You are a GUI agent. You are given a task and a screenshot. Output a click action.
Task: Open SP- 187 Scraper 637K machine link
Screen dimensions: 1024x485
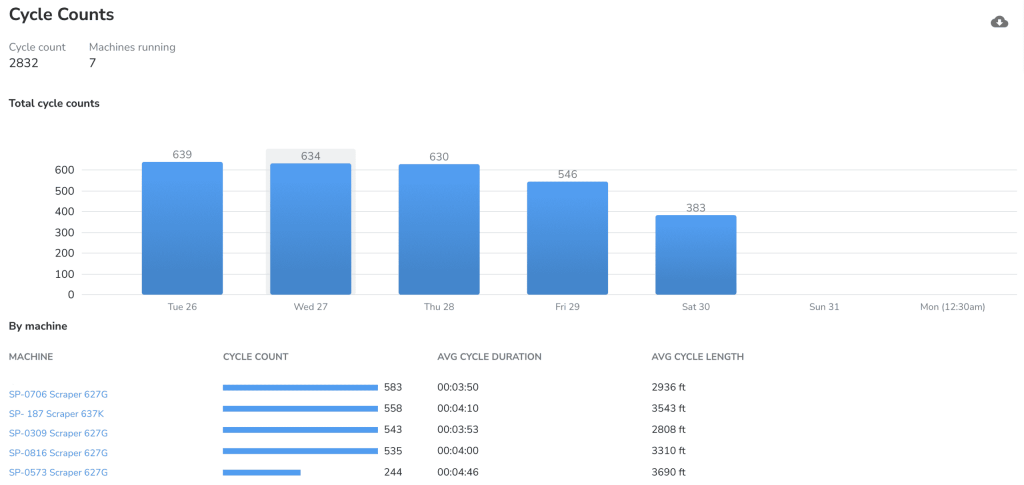(x=56, y=414)
